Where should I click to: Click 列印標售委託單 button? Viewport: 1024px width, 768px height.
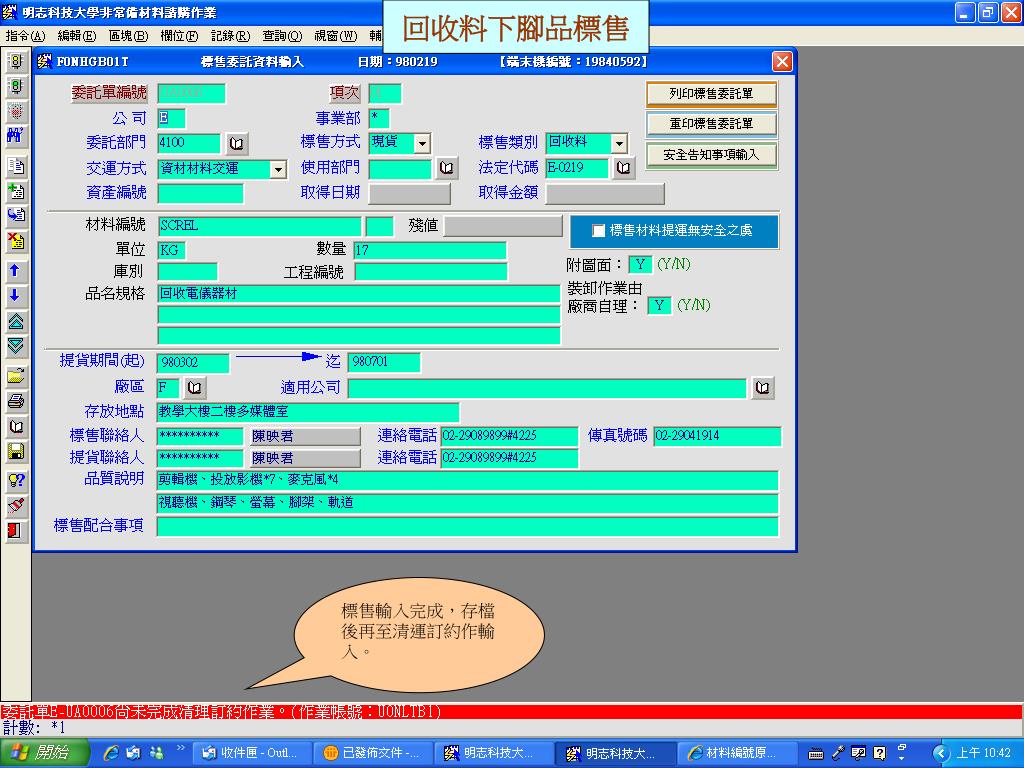point(711,93)
